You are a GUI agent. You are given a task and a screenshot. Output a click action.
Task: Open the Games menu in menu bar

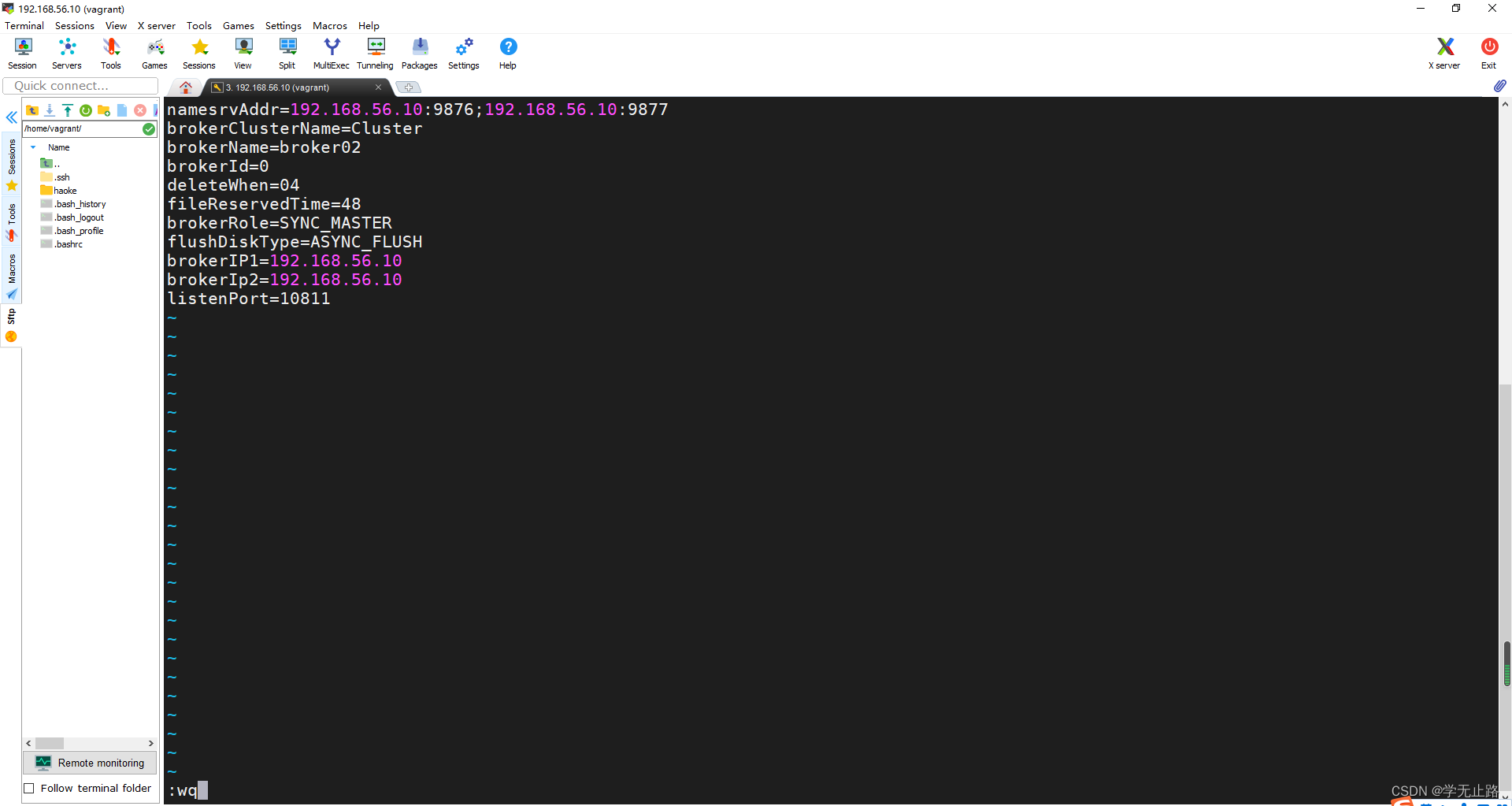pos(239,26)
